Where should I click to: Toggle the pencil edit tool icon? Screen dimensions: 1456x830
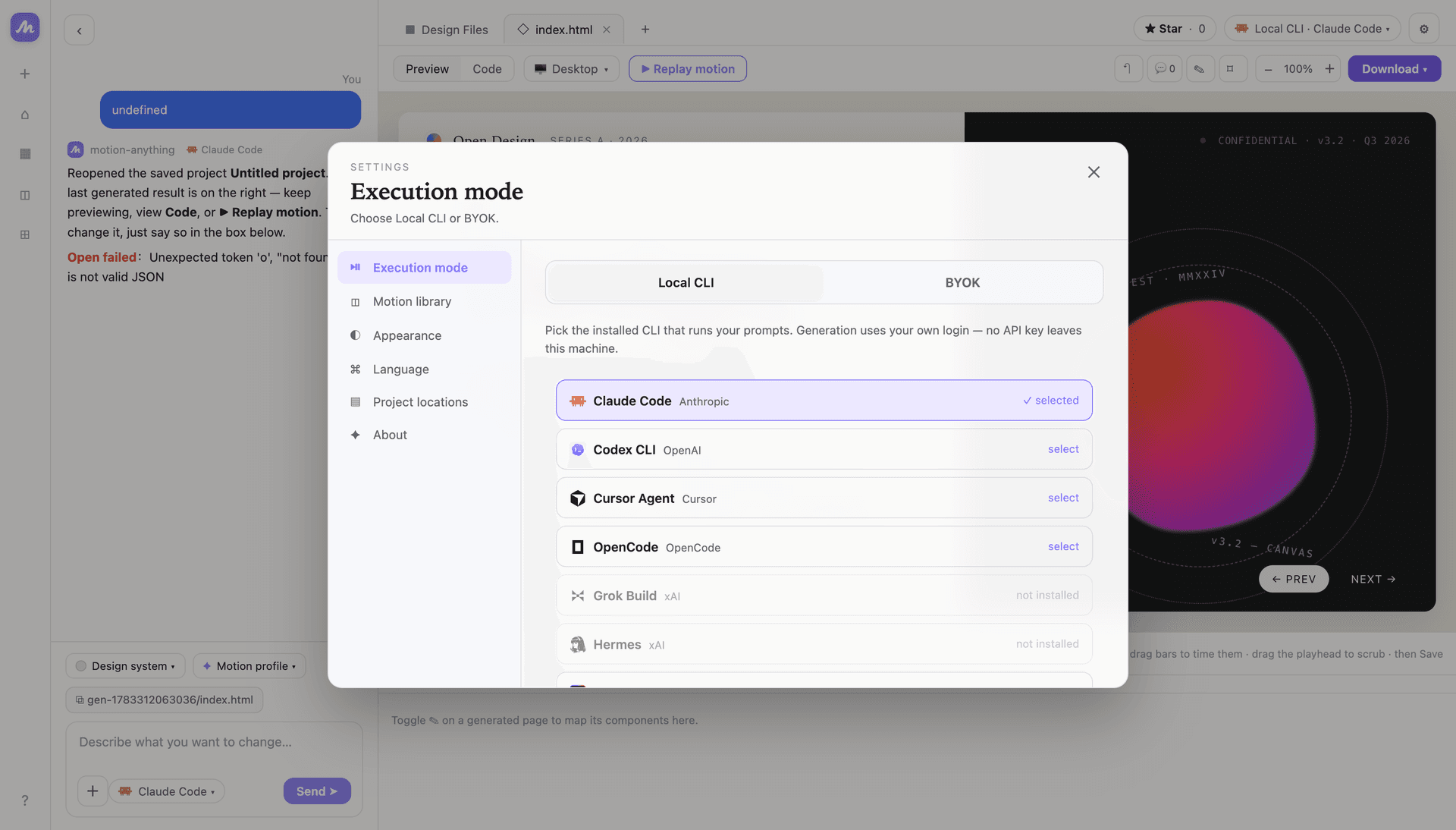1200,69
